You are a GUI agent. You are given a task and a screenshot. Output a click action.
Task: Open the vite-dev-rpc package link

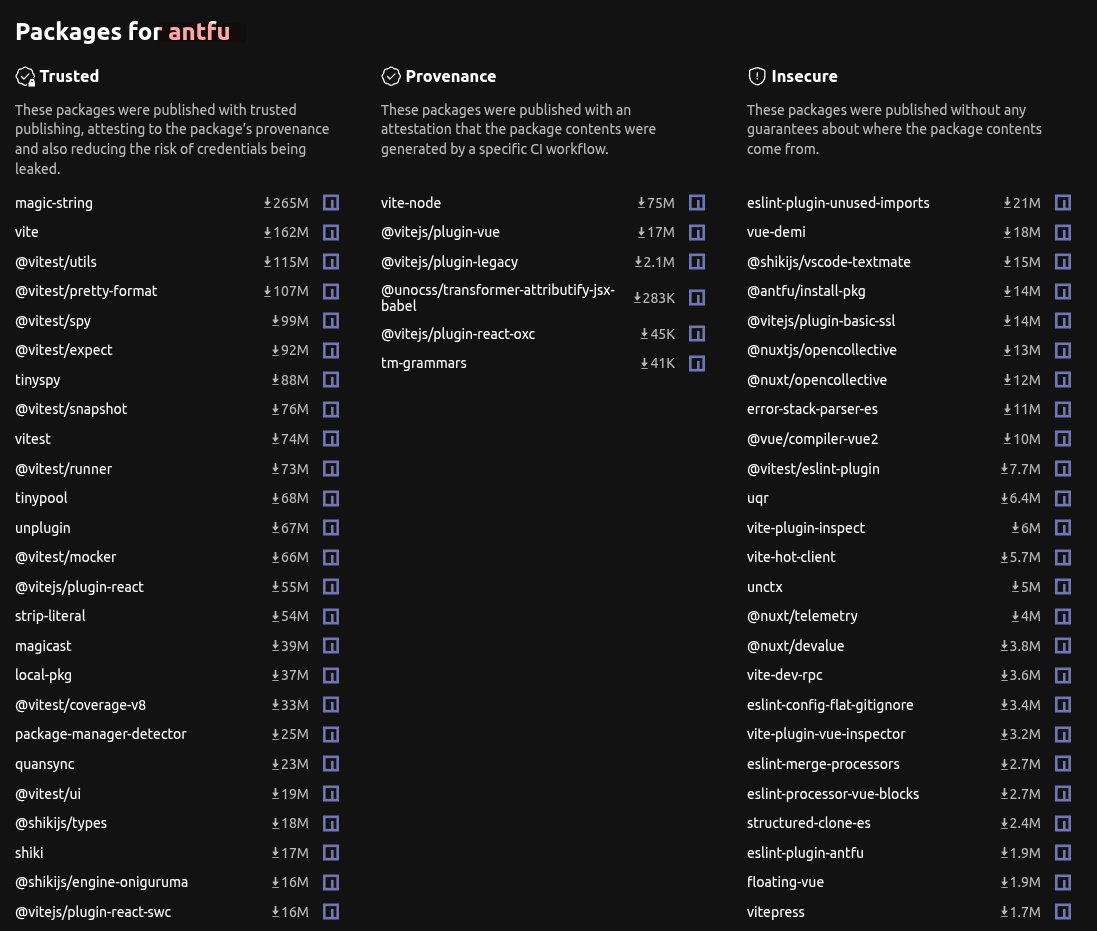(x=784, y=675)
